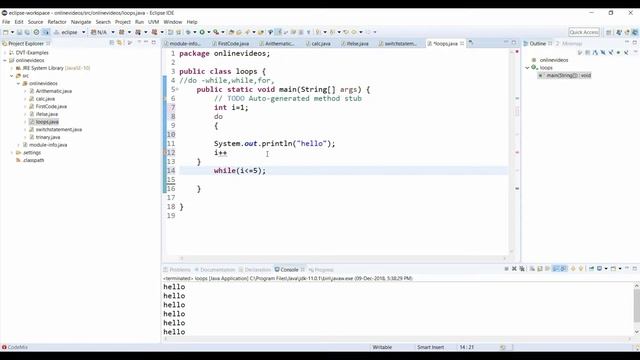640x360 pixels.
Task: Collapse the src folder in Project Explorer
Action: coord(11,76)
